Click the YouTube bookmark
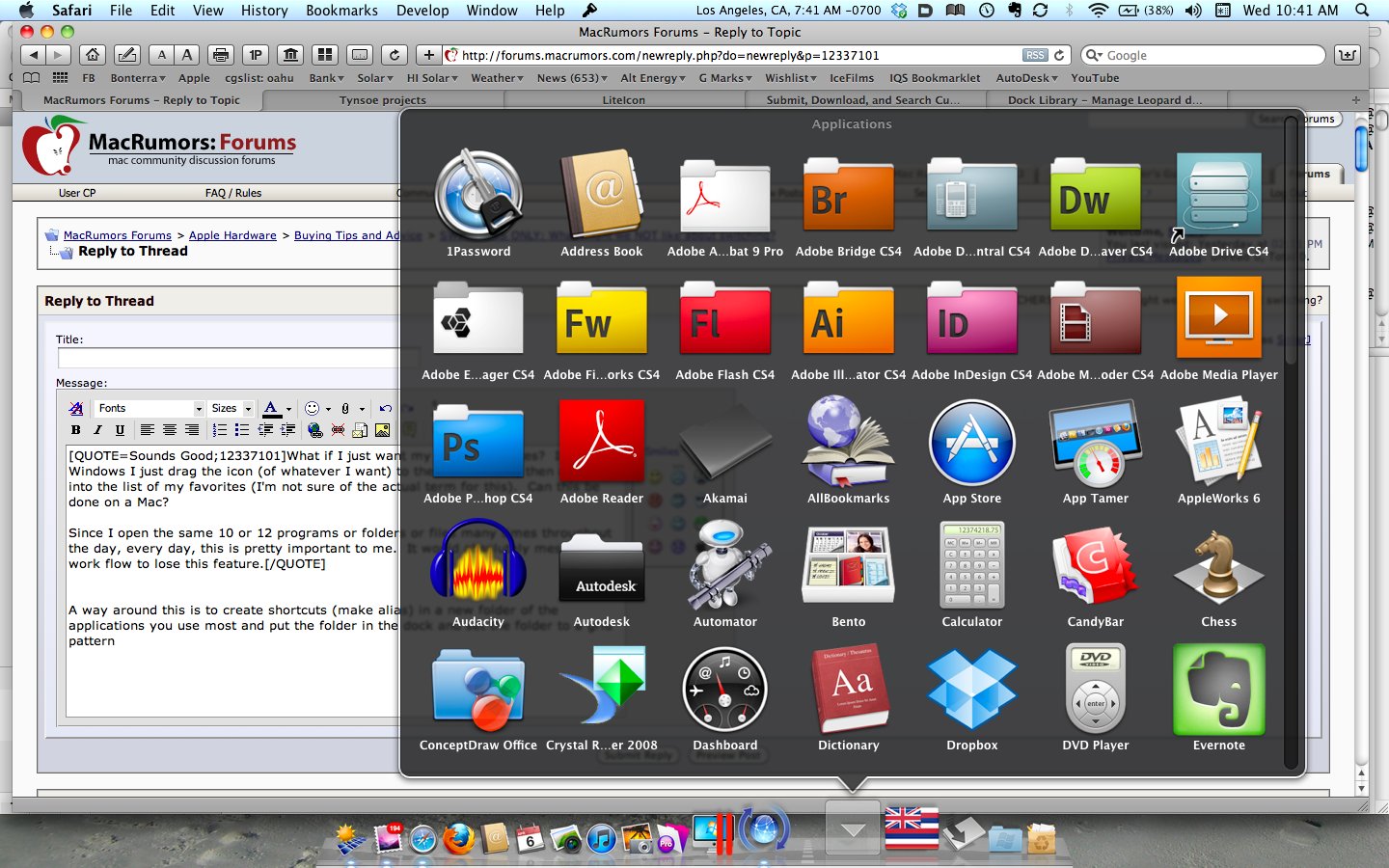1389x868 pixels. [1095, 78]
